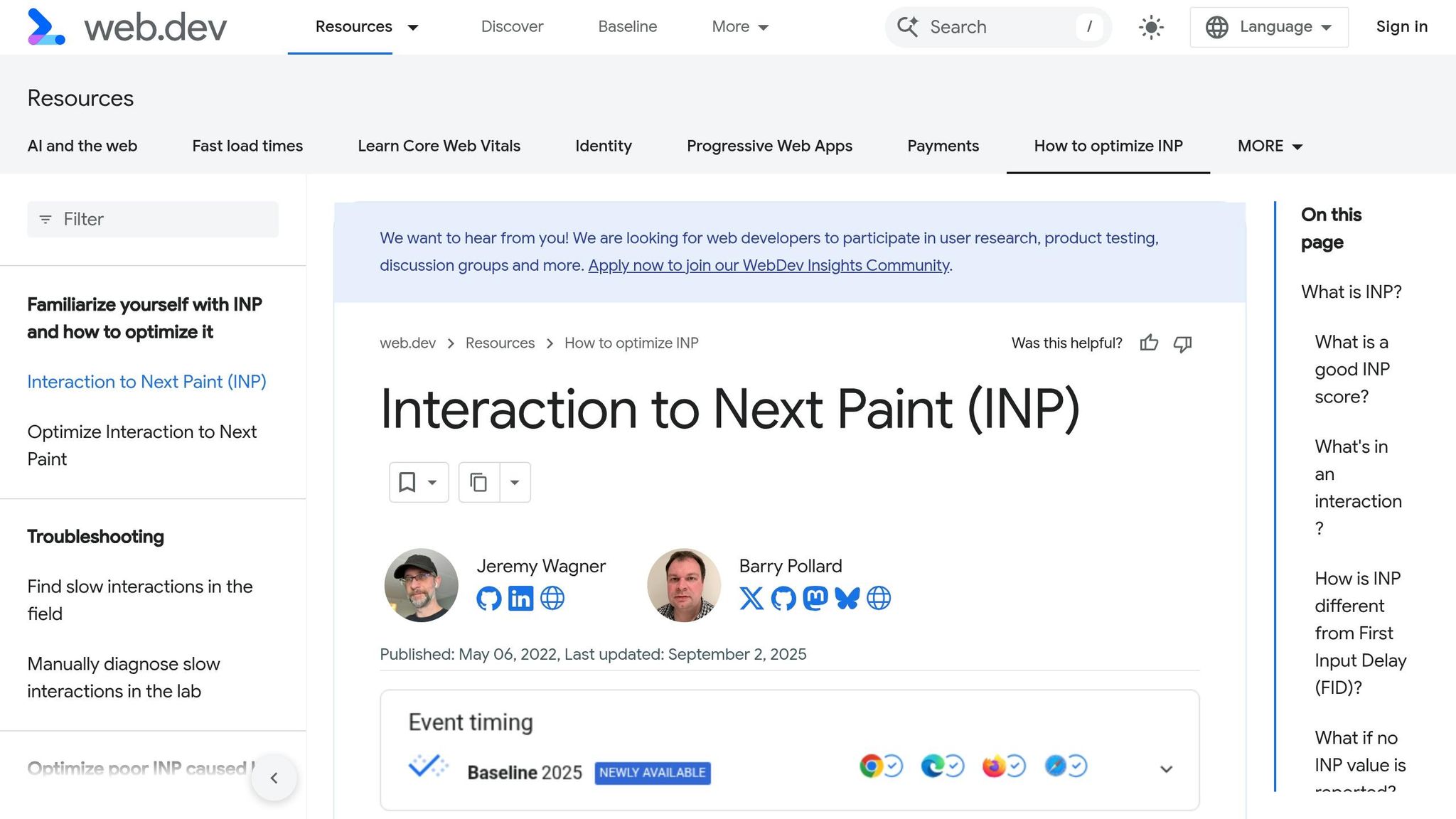
Task: Click the thumbs down not helpful icon
Action: [x=1182, y=343]
